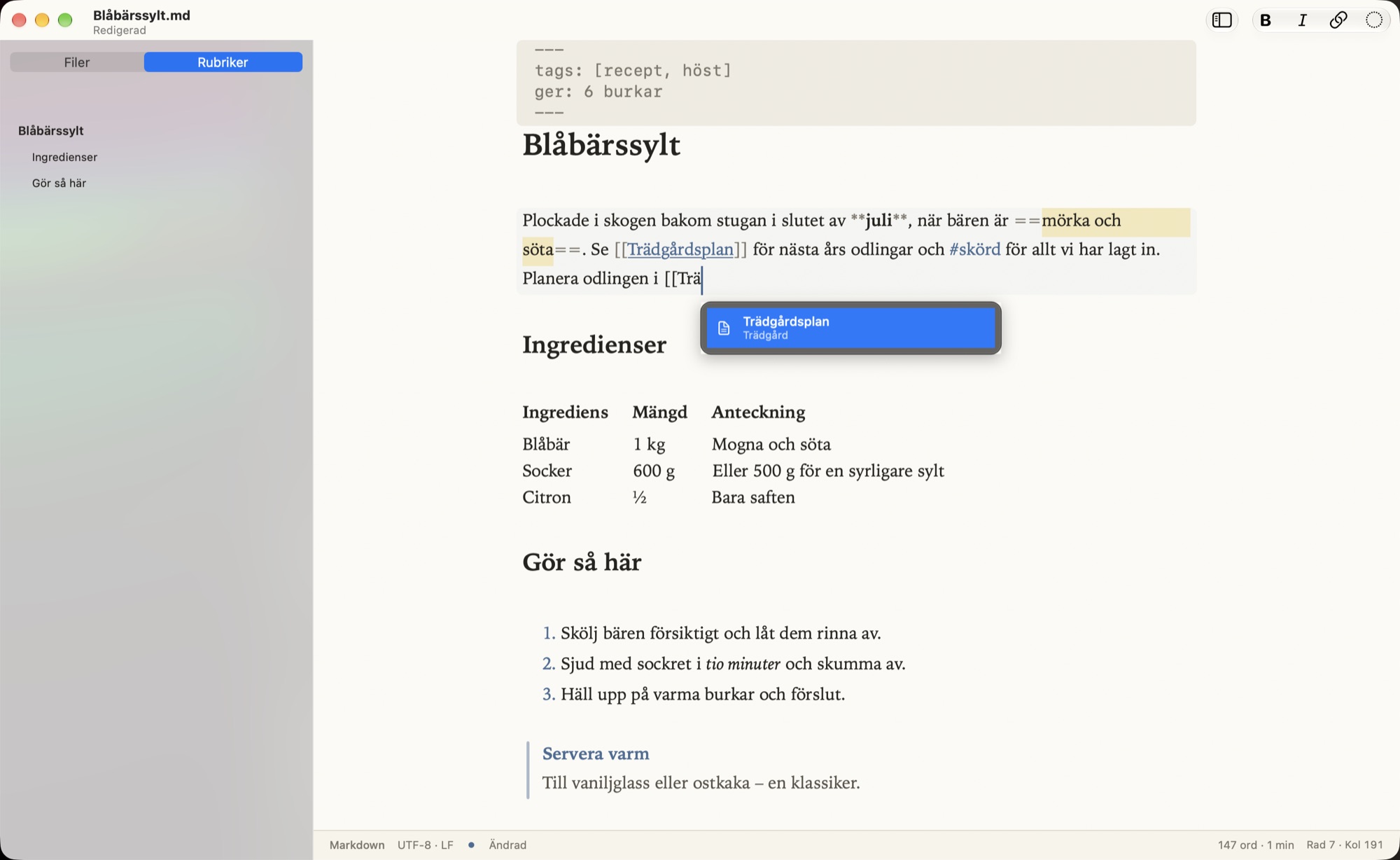Switch to the Rubriker tab
The image size is (1400, 860).
pyautogui.click(x=223, y=62)
